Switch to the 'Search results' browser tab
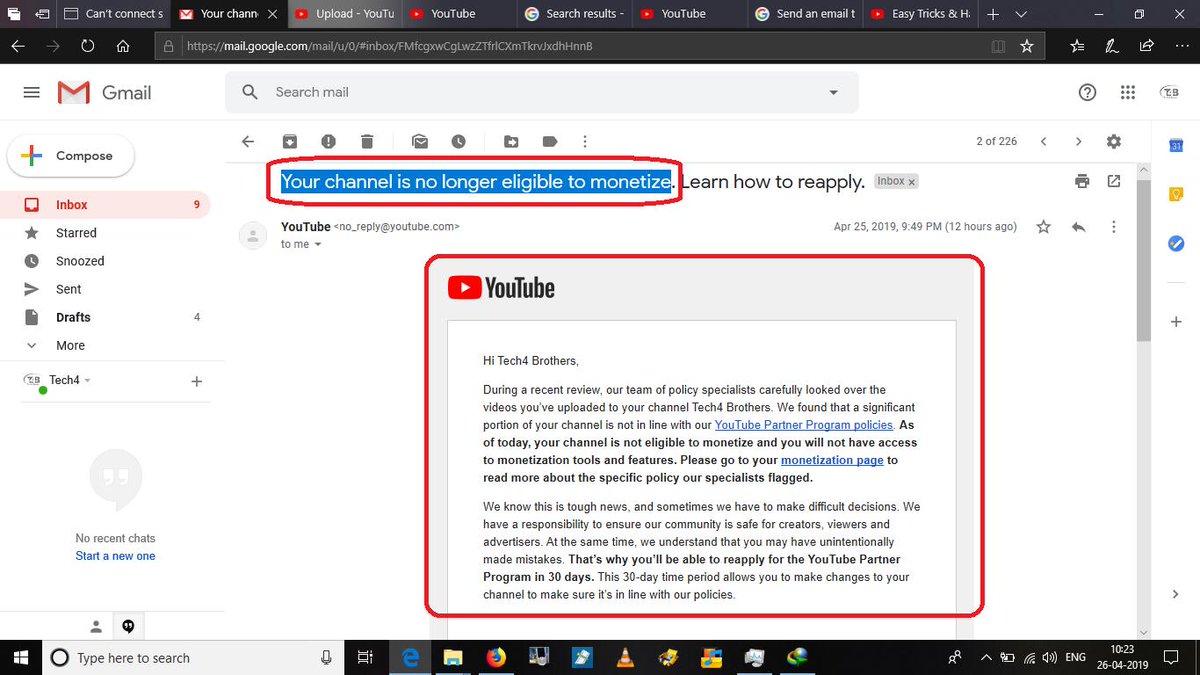Viewport: 1200px width, 675px height. click(575, 14)
